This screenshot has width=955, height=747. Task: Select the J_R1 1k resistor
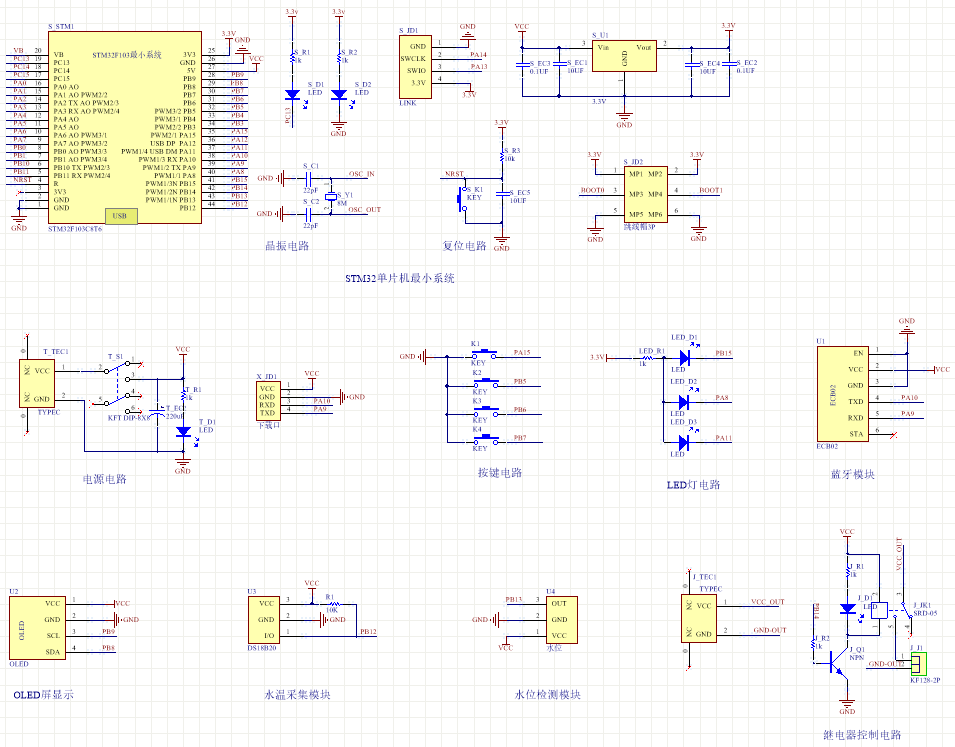[848, 571]
